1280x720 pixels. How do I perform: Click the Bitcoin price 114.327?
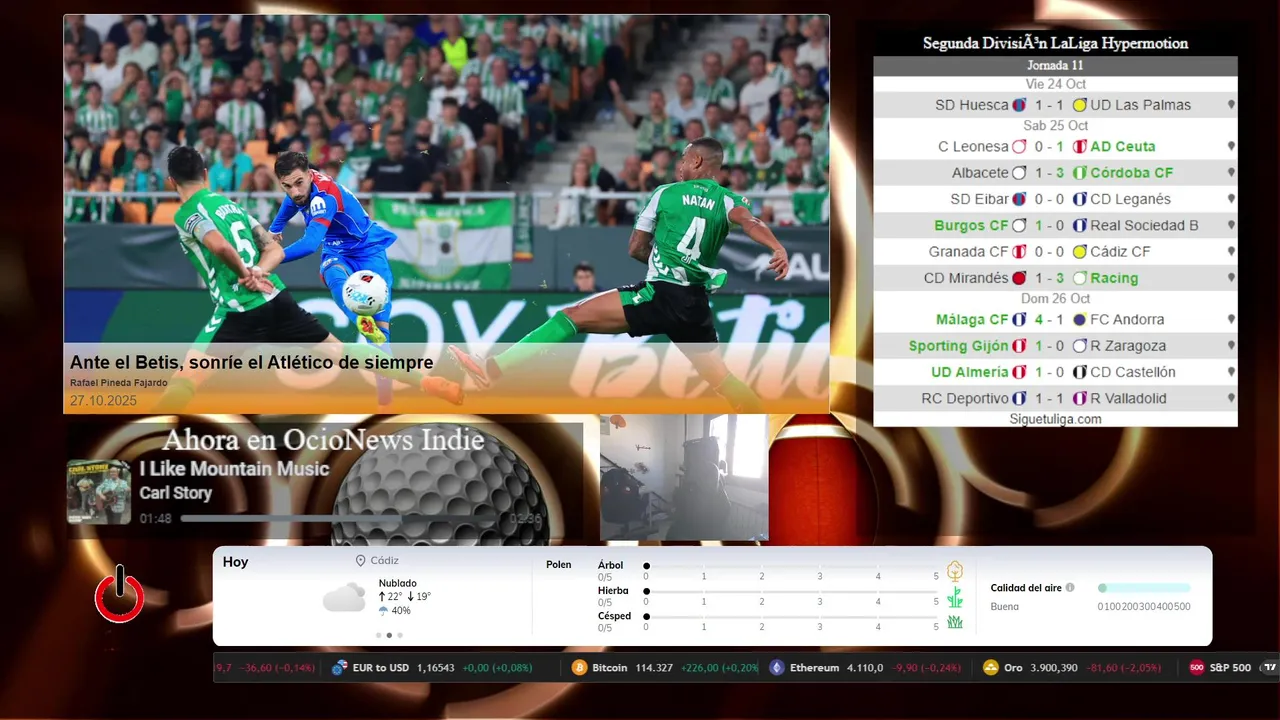(654, 667)
